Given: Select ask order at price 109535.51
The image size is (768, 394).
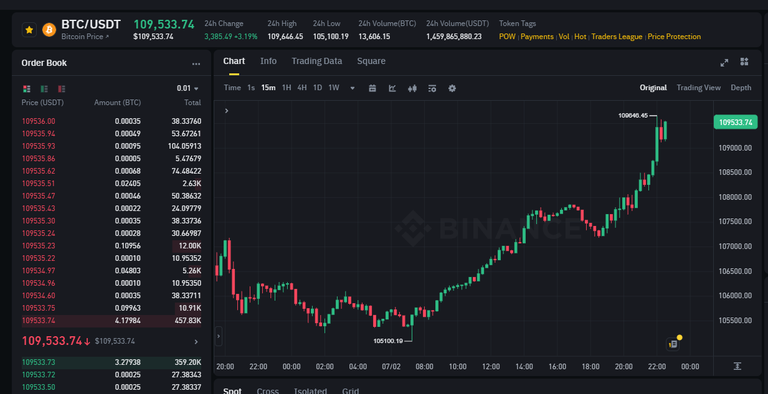Looking at the screenshot, I should click(x=112, y=184).
